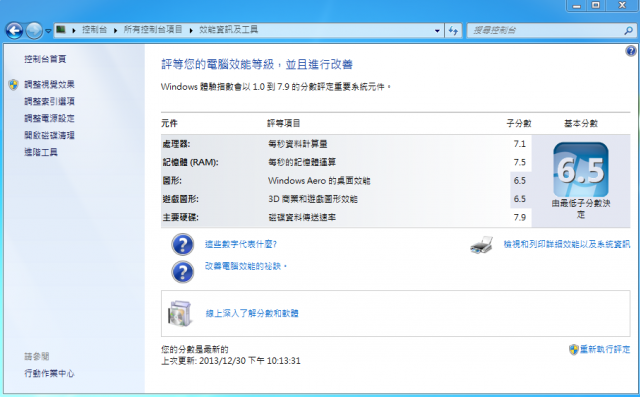Screen dimensions: 640x397
Task: Open the address bar history dropdown
Action: coord(437,31)
